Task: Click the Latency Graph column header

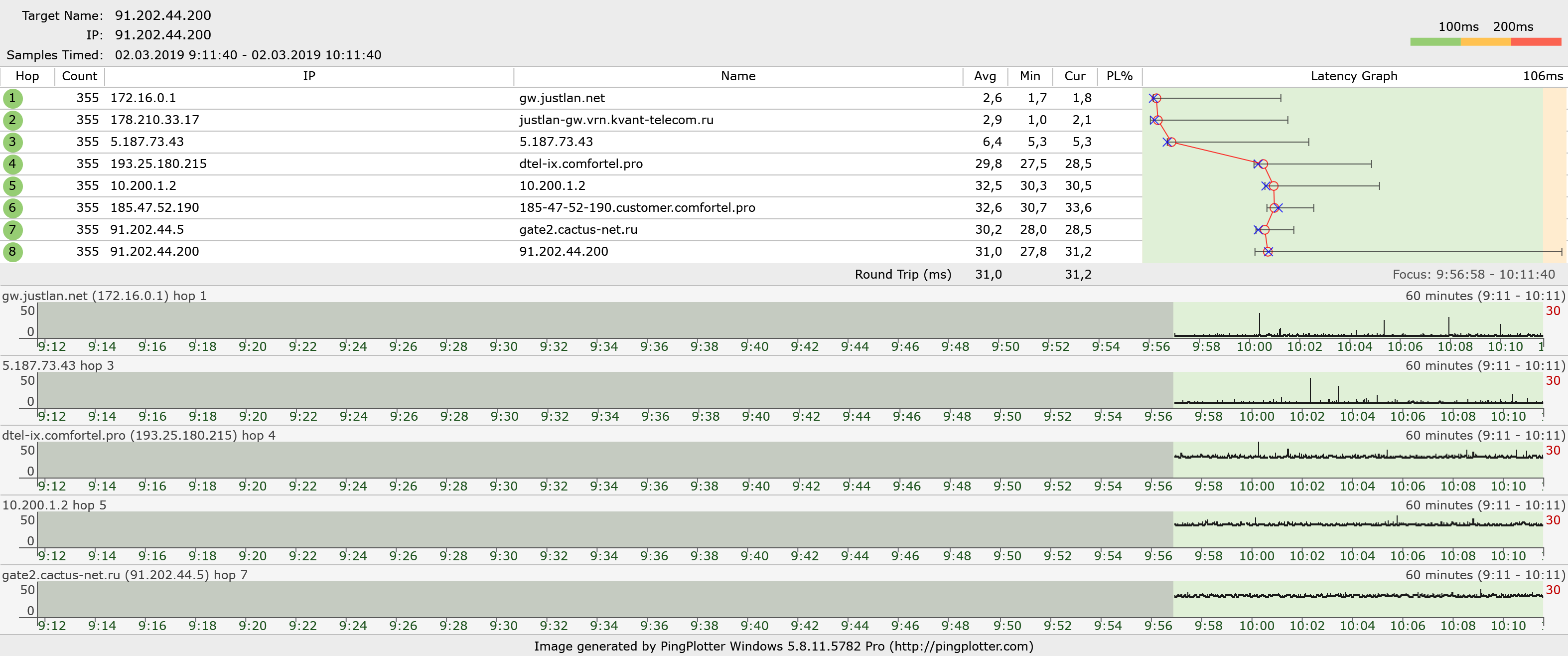Action: (1354, 76)
